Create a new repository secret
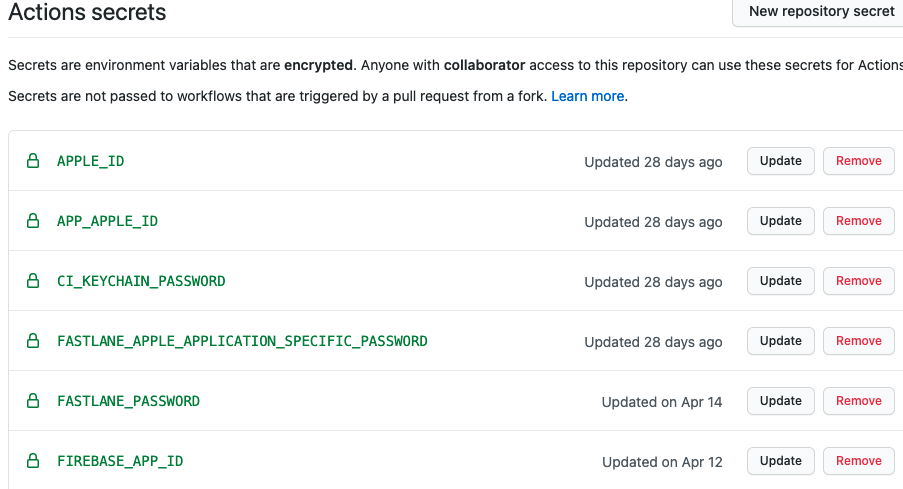Screen dimensions: 903x489 coord(818,12)
